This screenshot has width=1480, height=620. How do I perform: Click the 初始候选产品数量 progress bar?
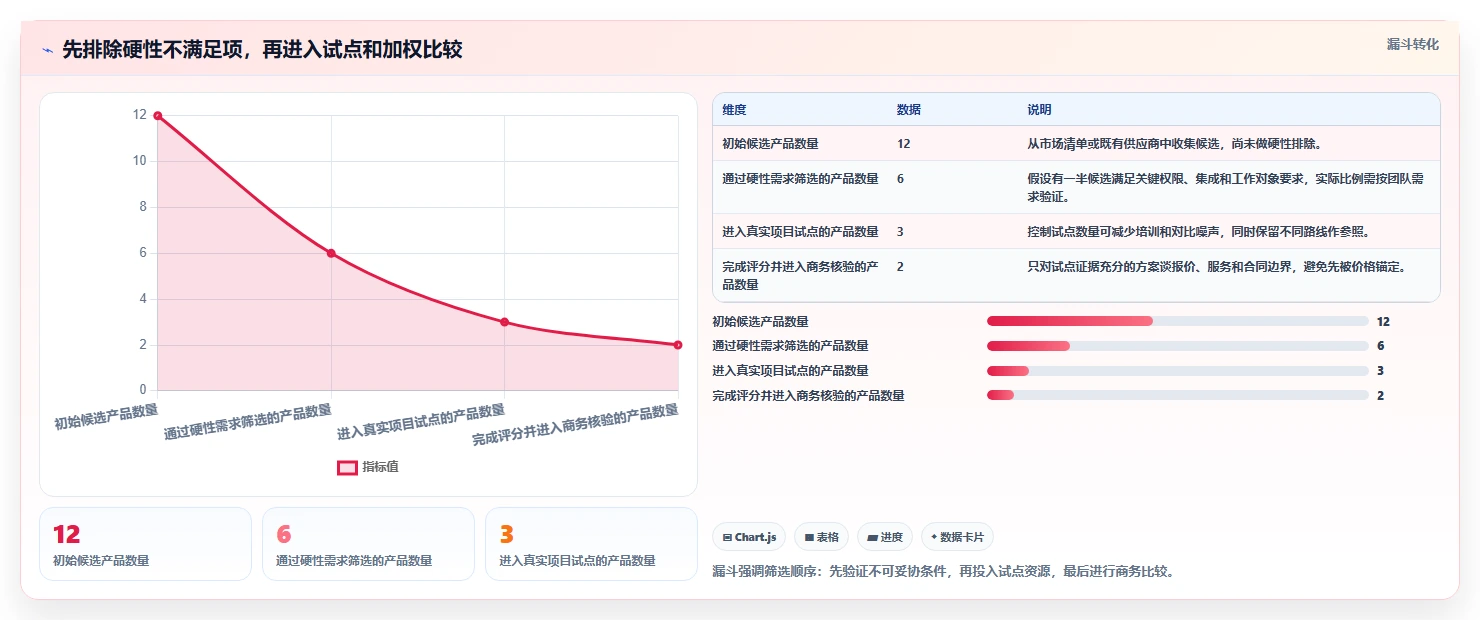(1177, 321)
